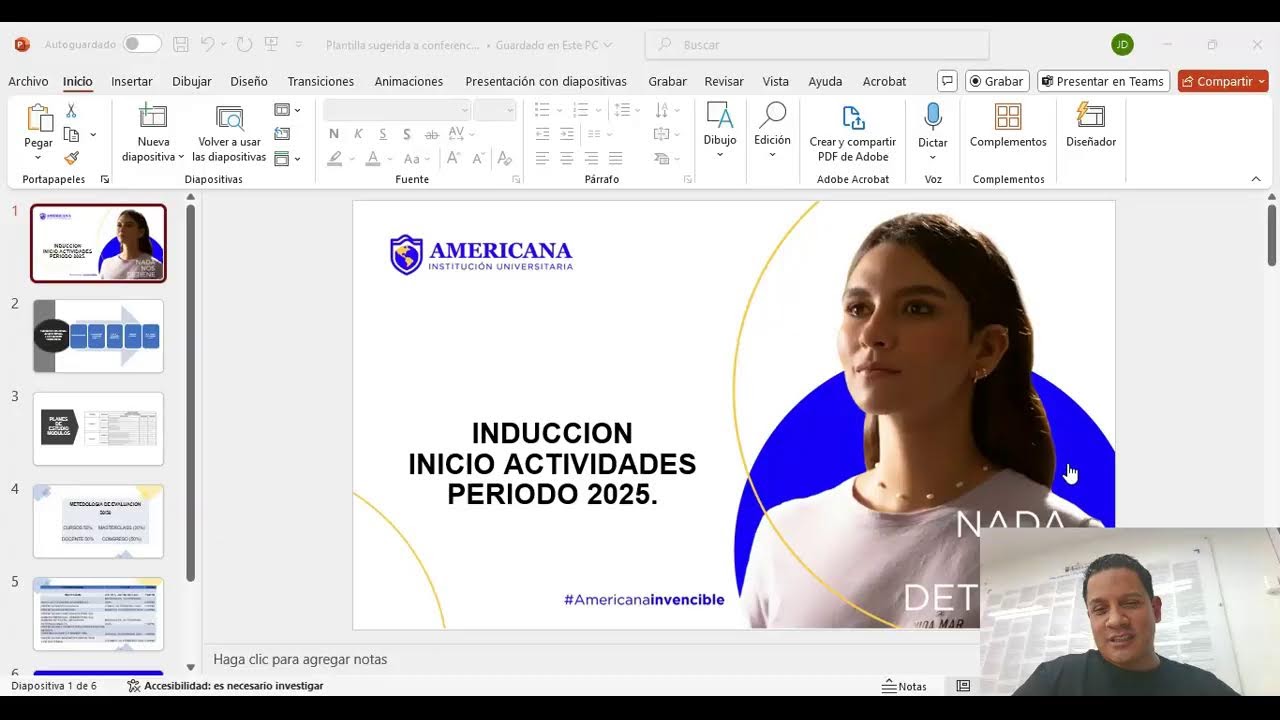The width and height of the screenshot is (1280, 720).
Task: Toggle Bold formatting
Action: (x=334, y=134)
